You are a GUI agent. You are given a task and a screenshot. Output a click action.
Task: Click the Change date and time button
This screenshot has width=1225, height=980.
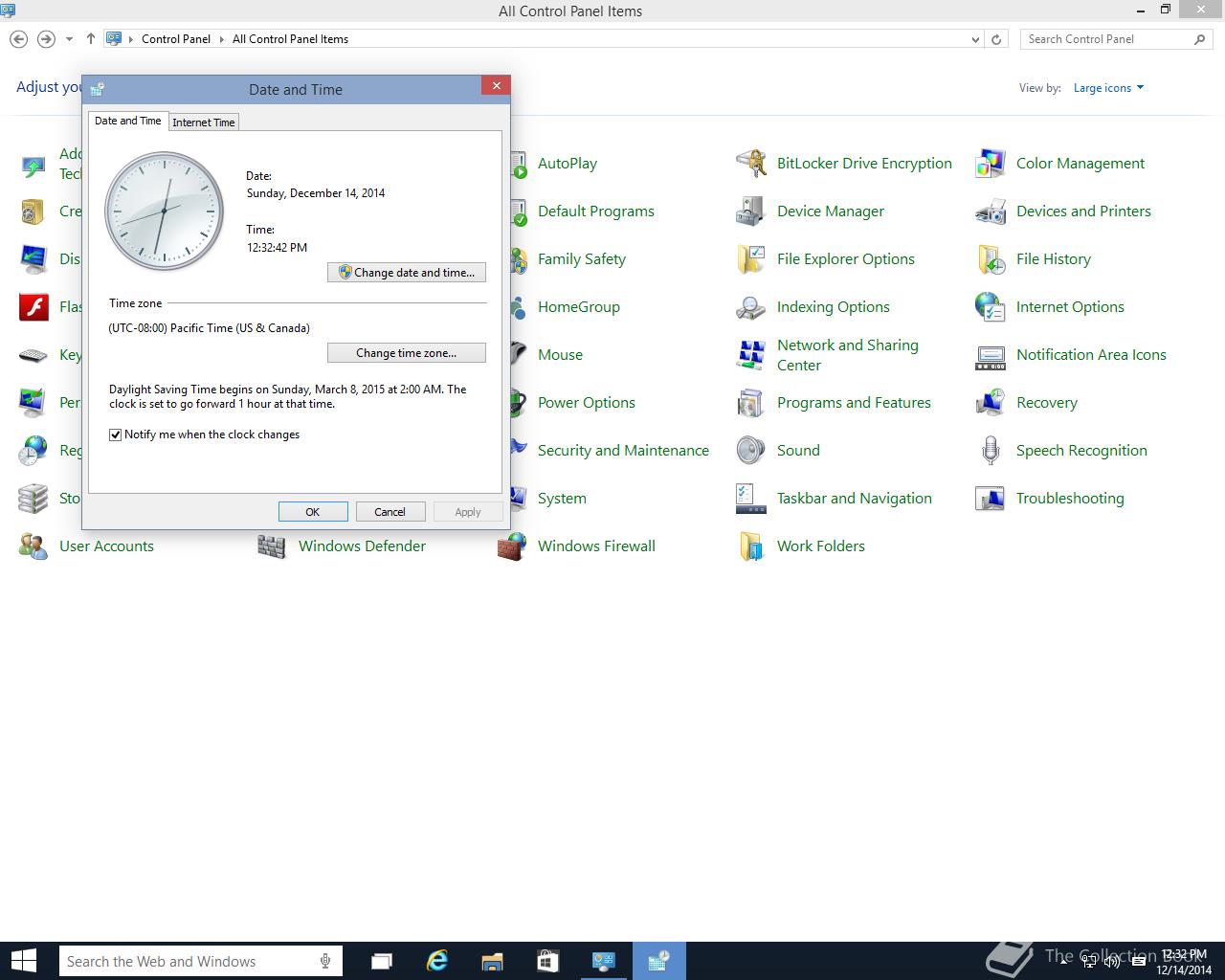coord(407,273)
